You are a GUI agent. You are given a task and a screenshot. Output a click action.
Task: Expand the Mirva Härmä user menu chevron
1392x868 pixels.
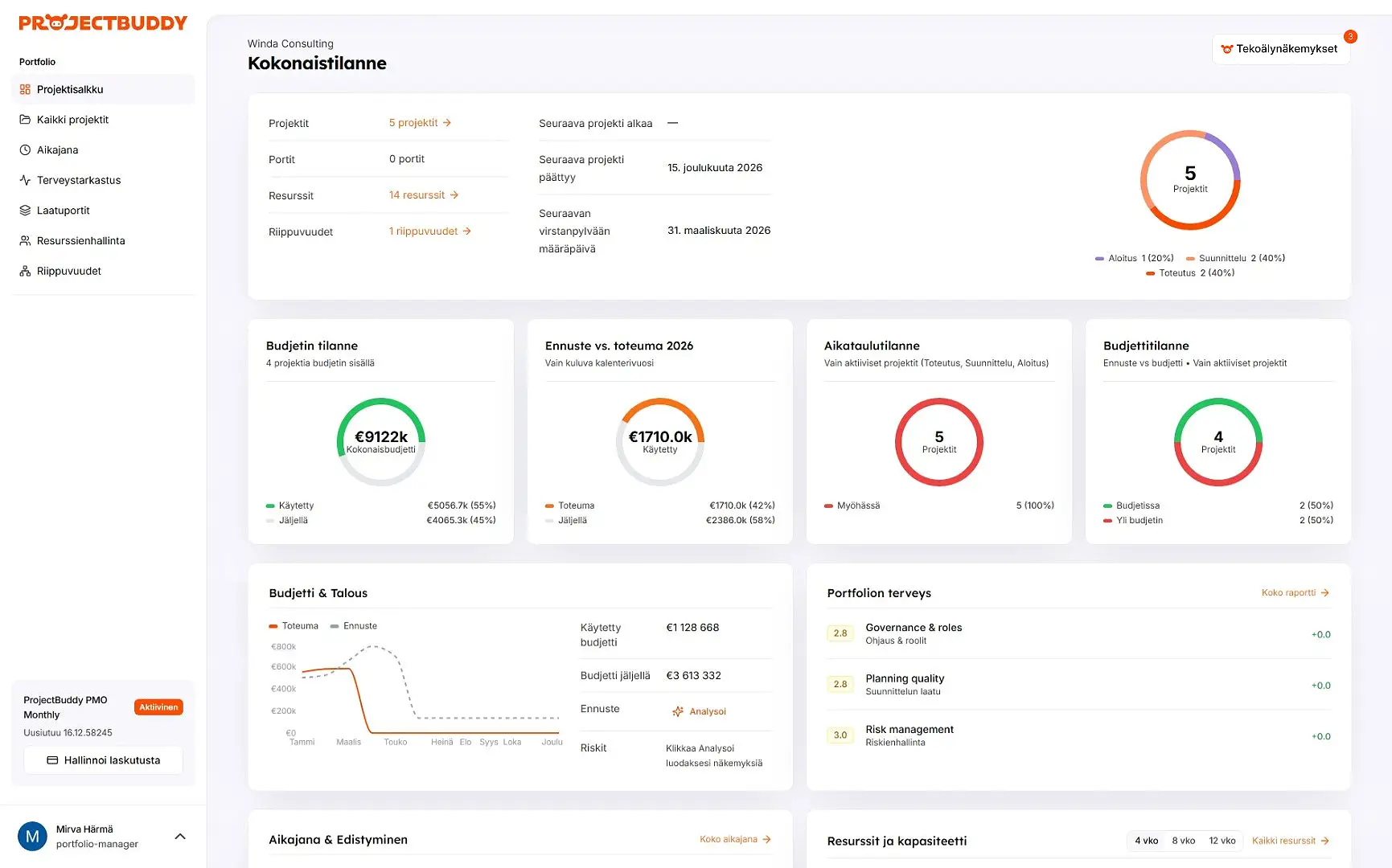pos(180,837)
